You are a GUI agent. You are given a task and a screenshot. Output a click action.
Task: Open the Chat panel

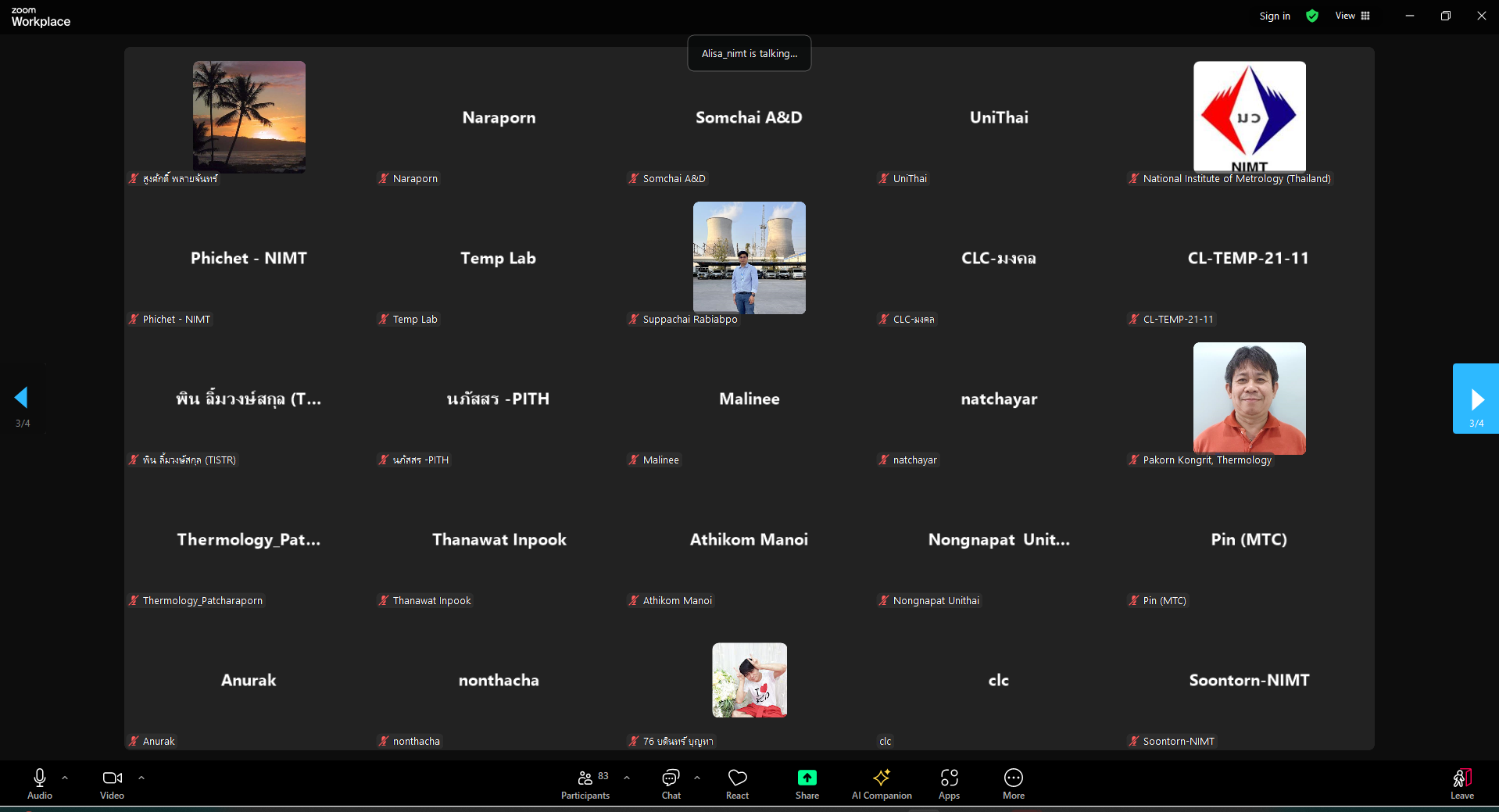tap(671, 784)
